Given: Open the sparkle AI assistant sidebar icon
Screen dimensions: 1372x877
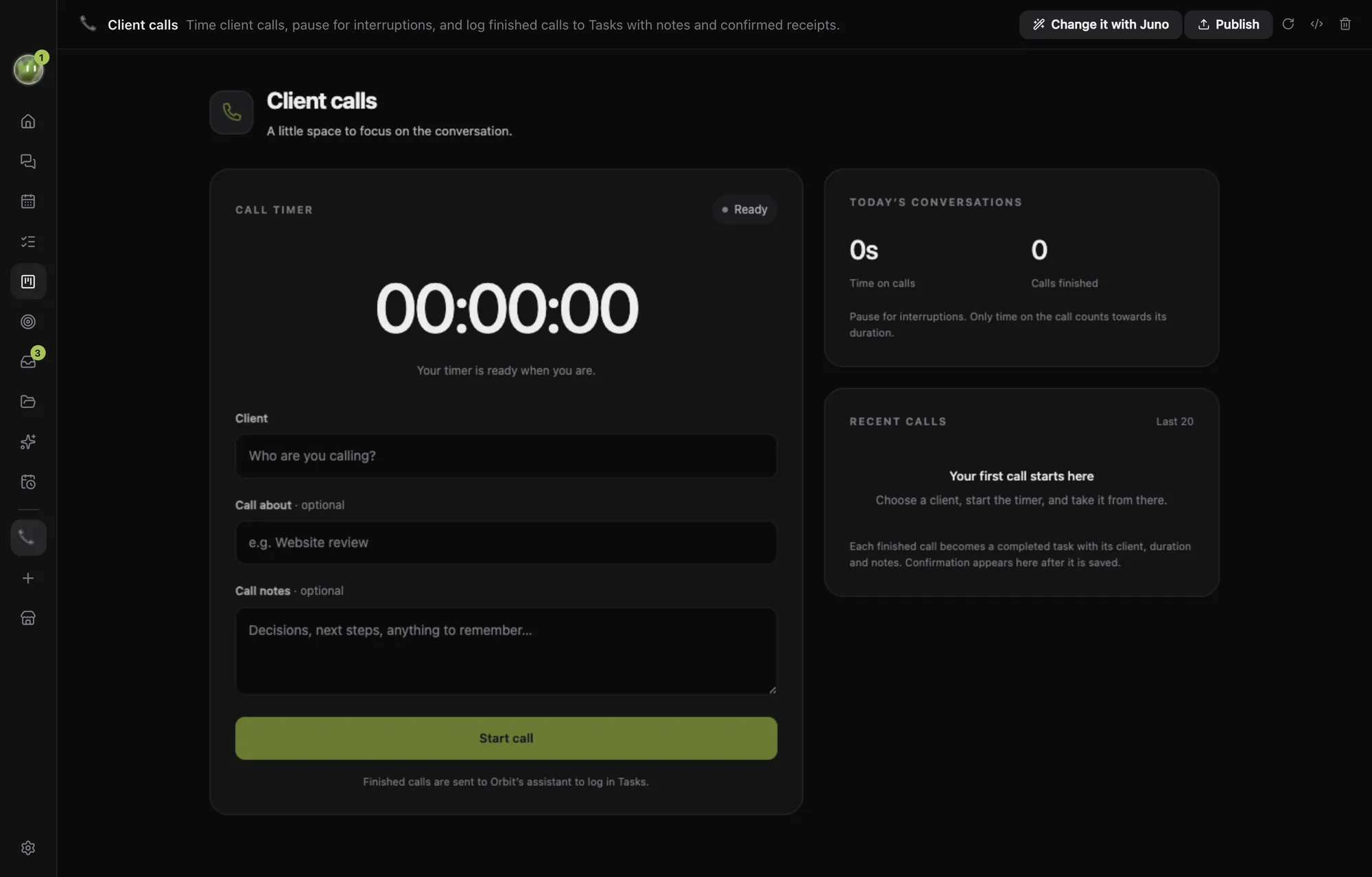Looking at the screenshot, I should point(28,442).
